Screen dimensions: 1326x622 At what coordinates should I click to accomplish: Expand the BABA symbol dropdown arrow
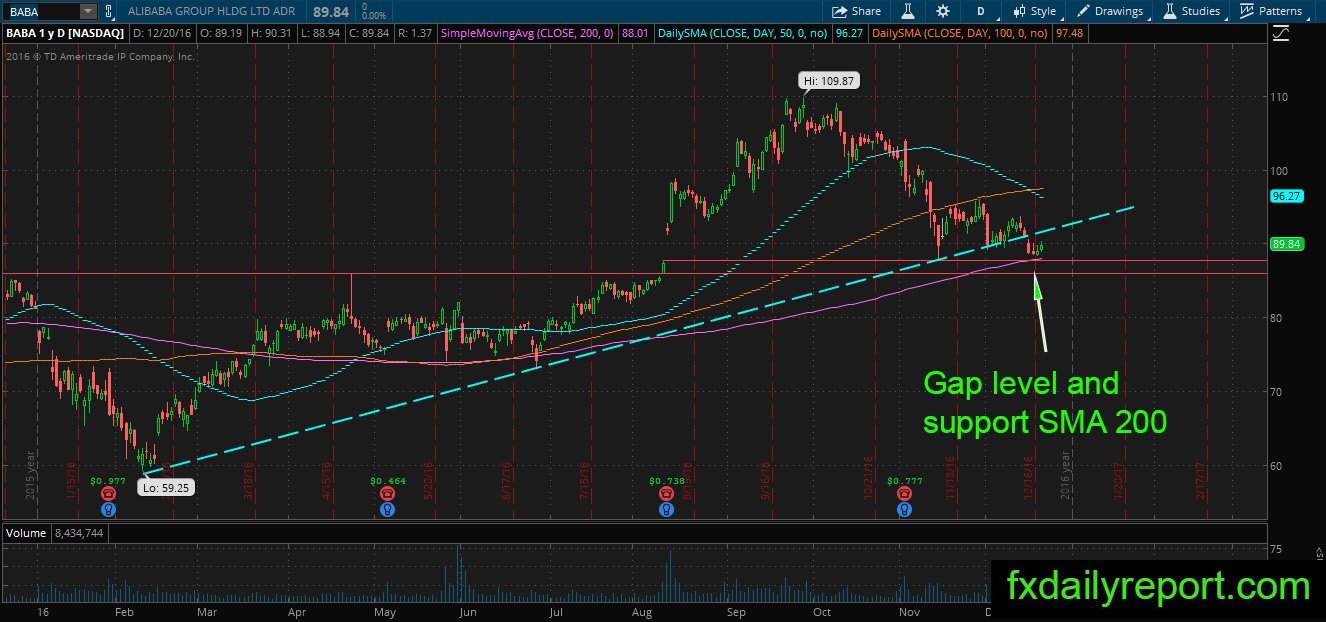click(87, 12)
